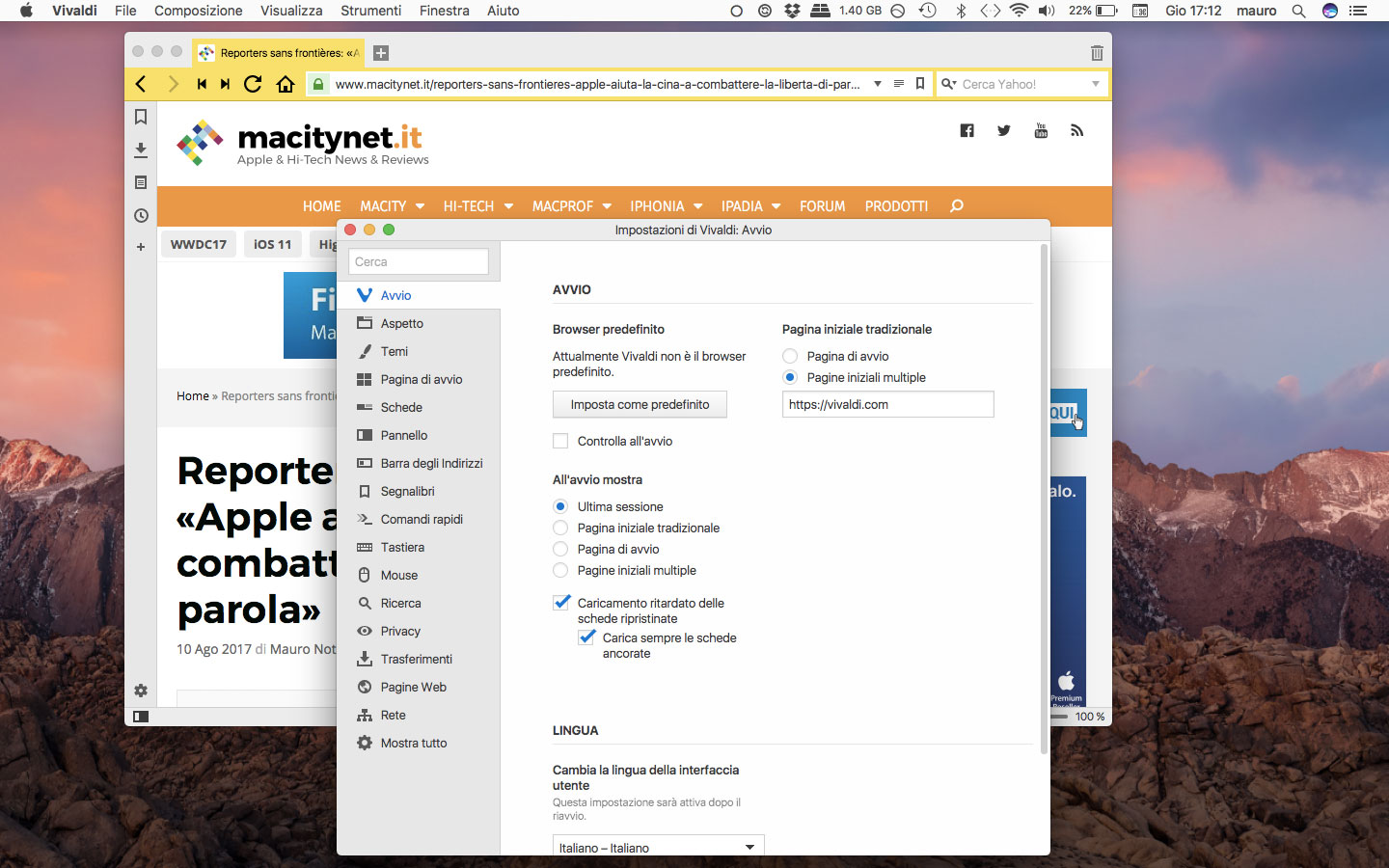Screen dimensions: 1389x868
Task: Click the start page URL field vivaldi.com
Action: [887, 404]
